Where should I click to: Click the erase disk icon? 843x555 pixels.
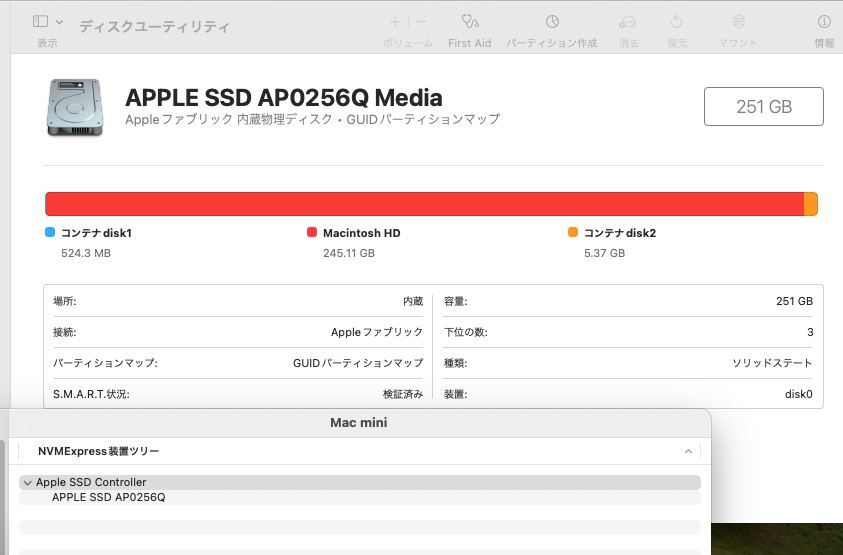click(x=627, y=22)
